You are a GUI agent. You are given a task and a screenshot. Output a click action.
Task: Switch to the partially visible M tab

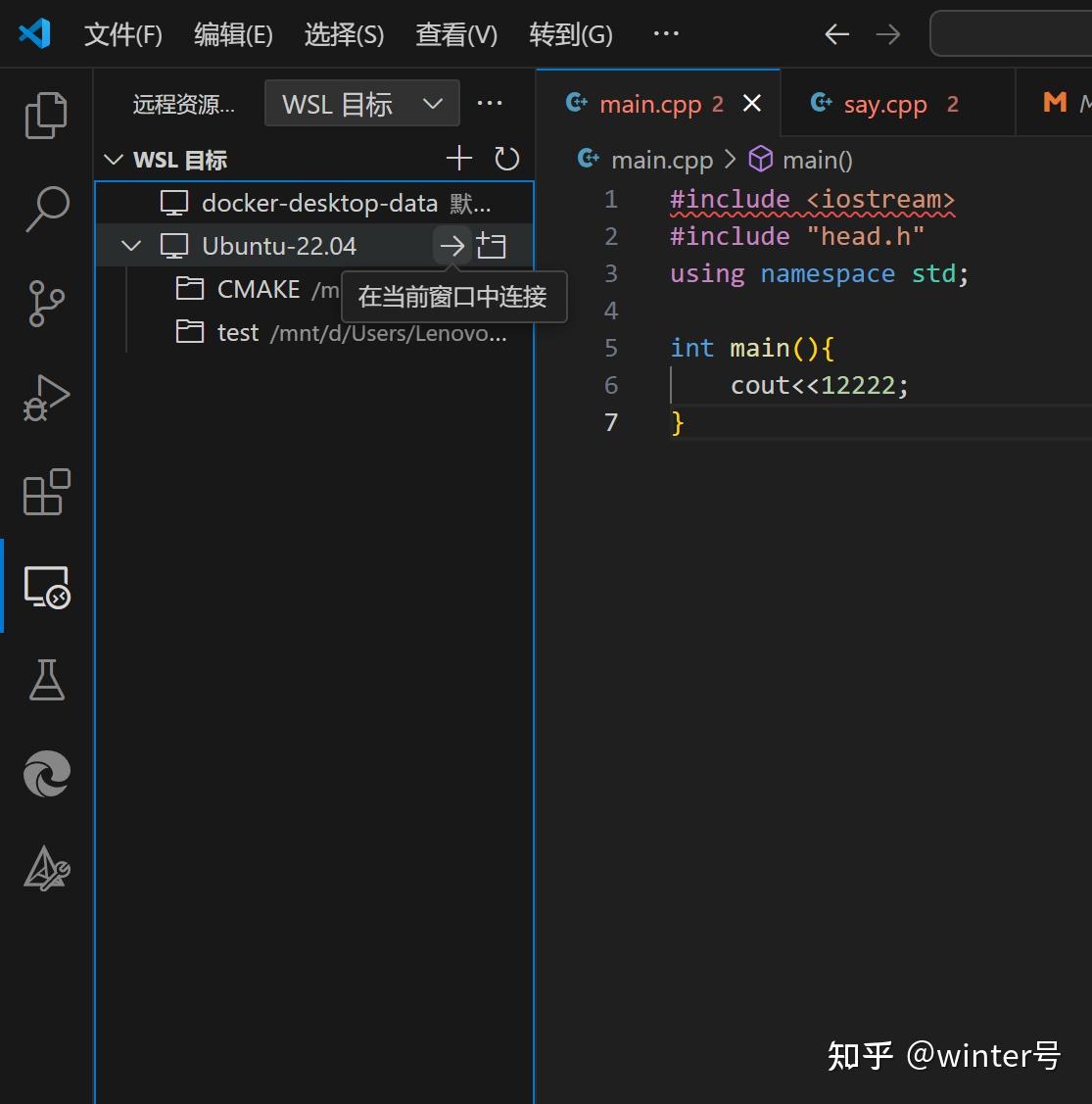pos(1055,103)
